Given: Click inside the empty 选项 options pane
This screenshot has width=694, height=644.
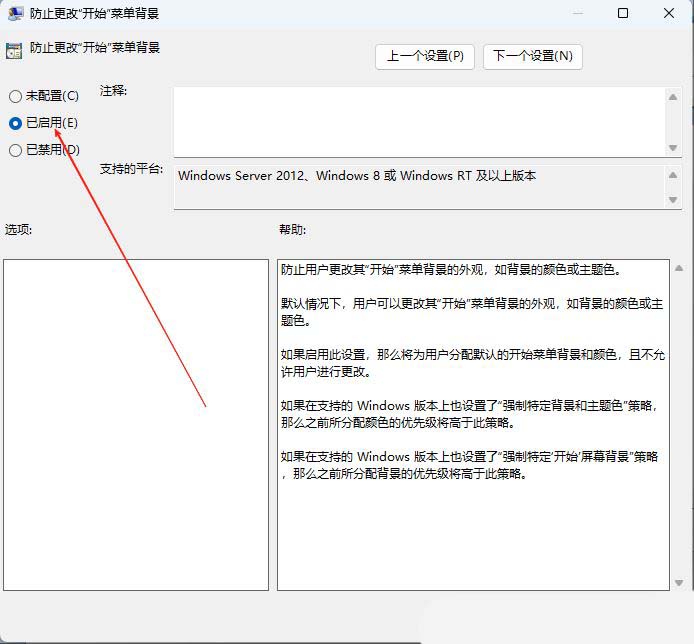Looking at the screenshot, I should pyautogui.click(x=136, y=424).
